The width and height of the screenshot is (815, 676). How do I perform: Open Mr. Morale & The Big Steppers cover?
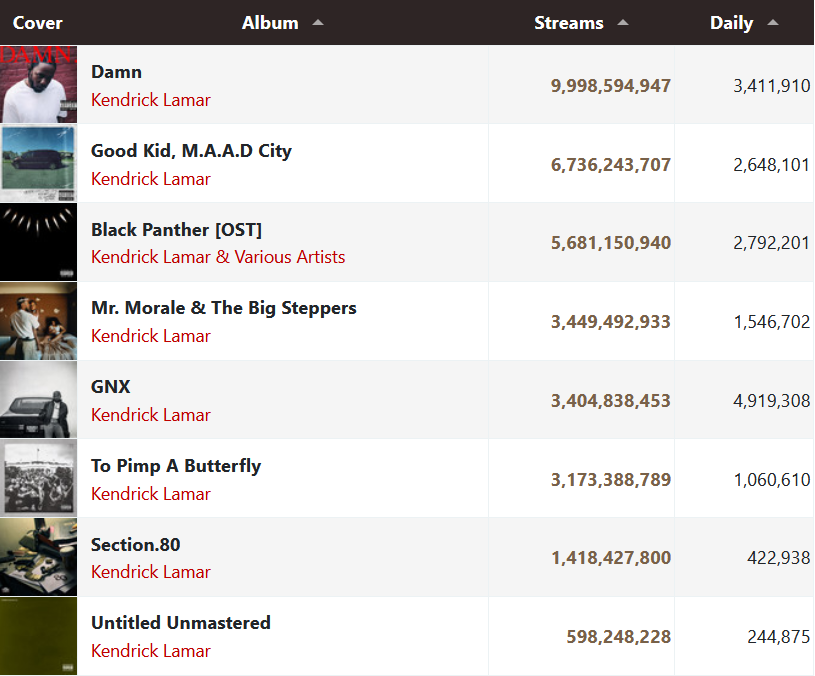(x=38, y=321)
